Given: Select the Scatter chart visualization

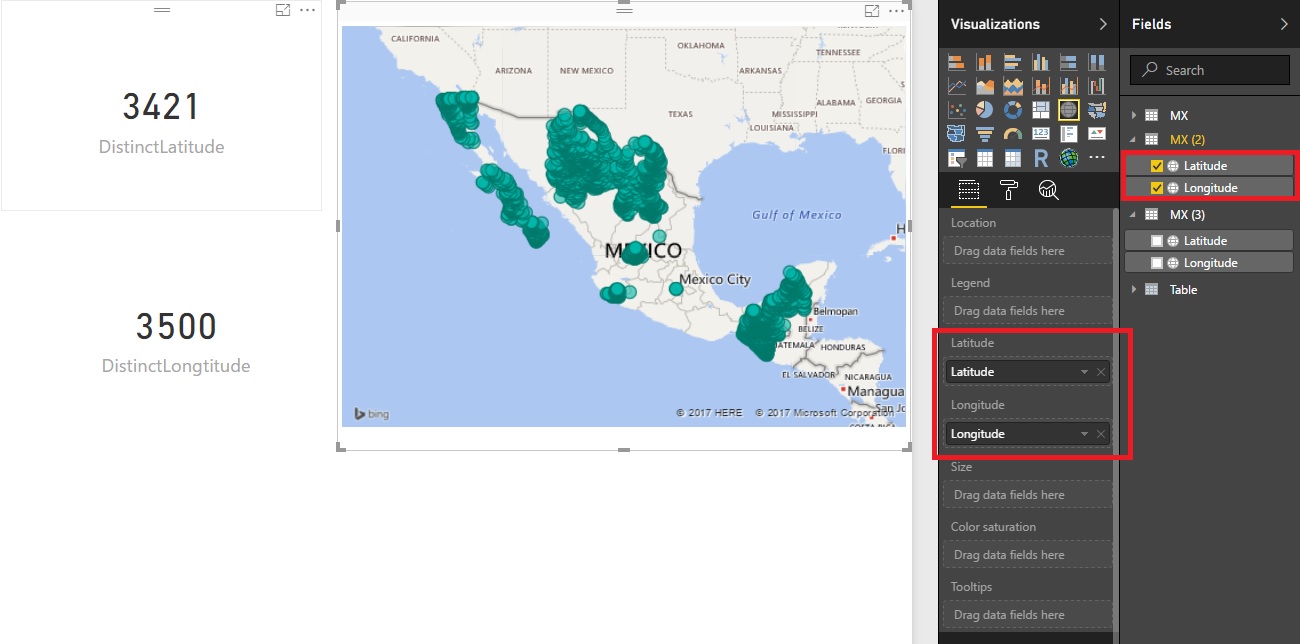Looking at the screenshot, I should coord(956,110).
